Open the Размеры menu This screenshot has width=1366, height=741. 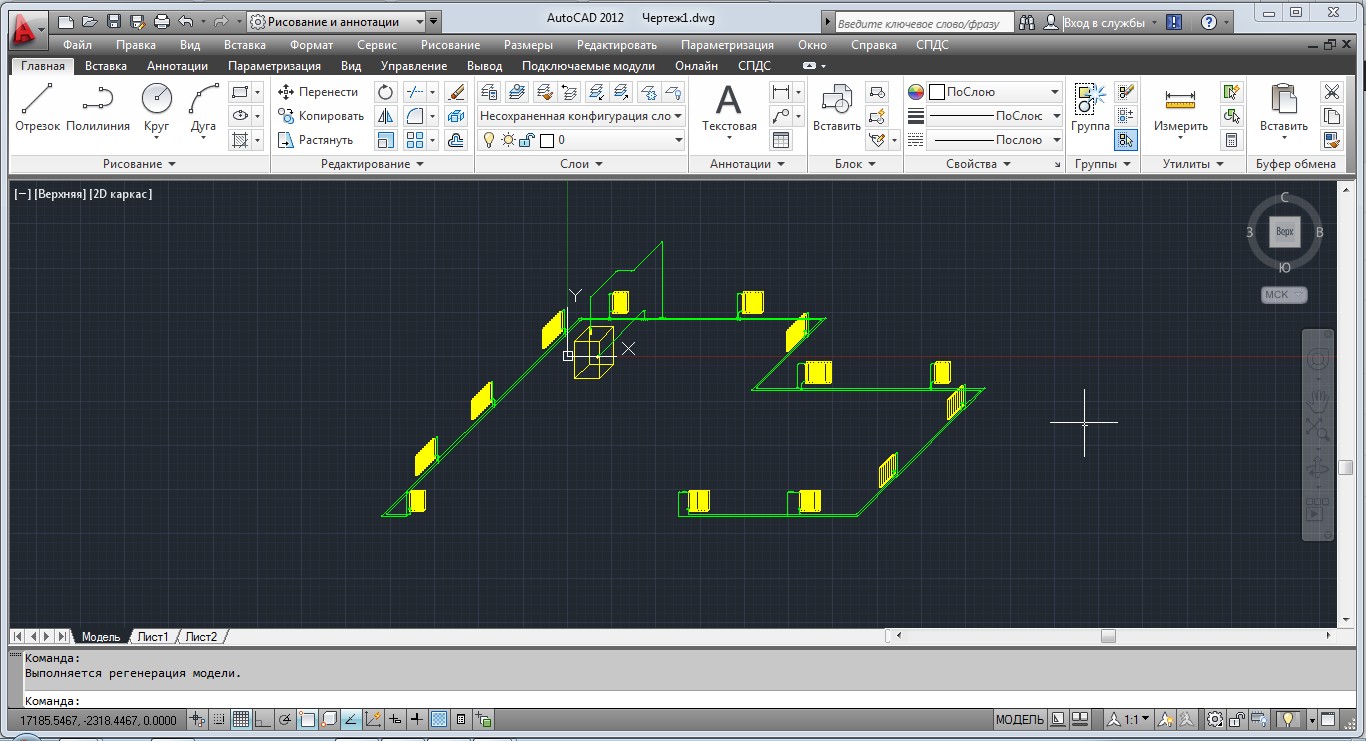point(528,45)
